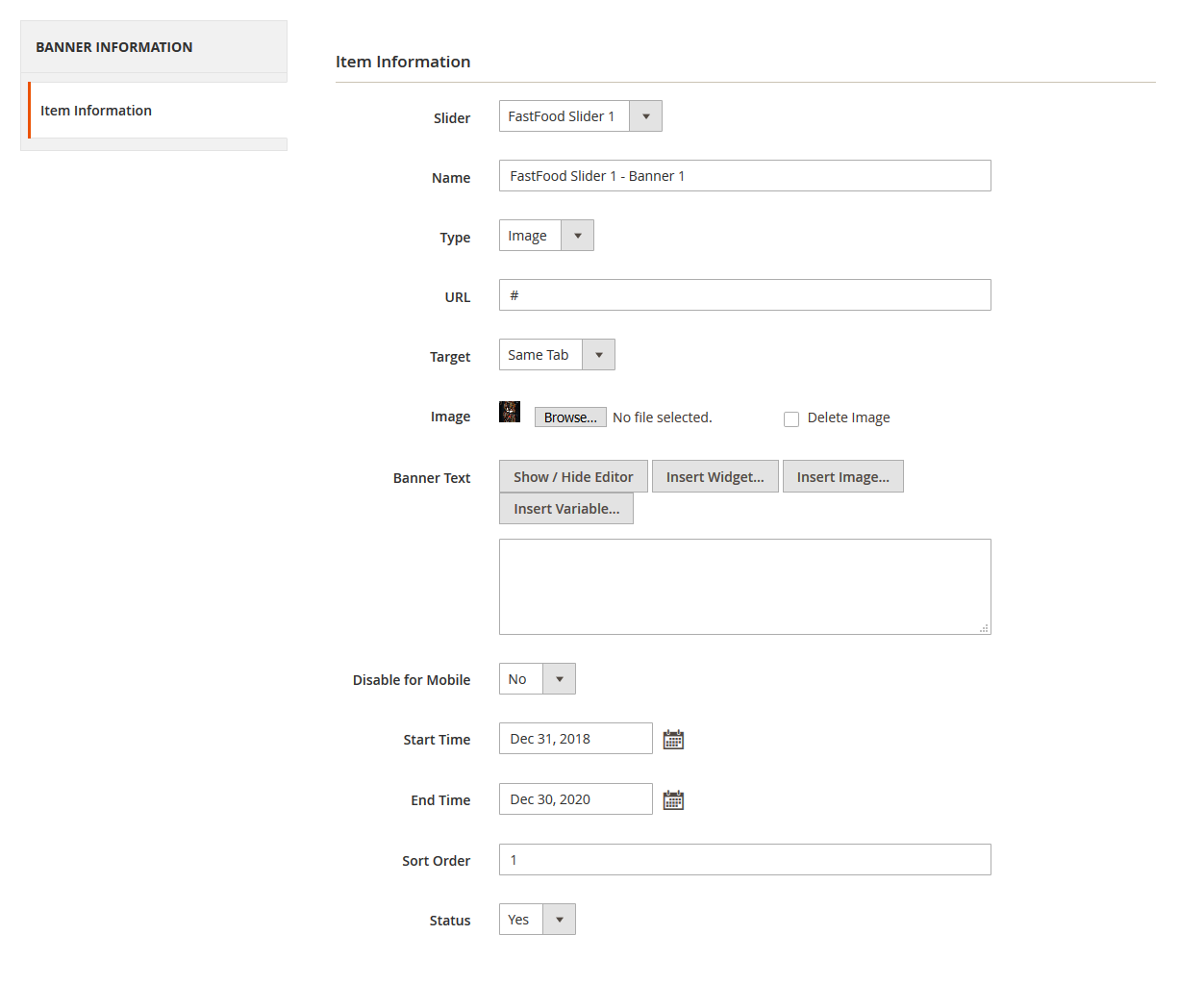Click into the URL input field
This screenshot has width=1204, height=986.
point(744,295)
